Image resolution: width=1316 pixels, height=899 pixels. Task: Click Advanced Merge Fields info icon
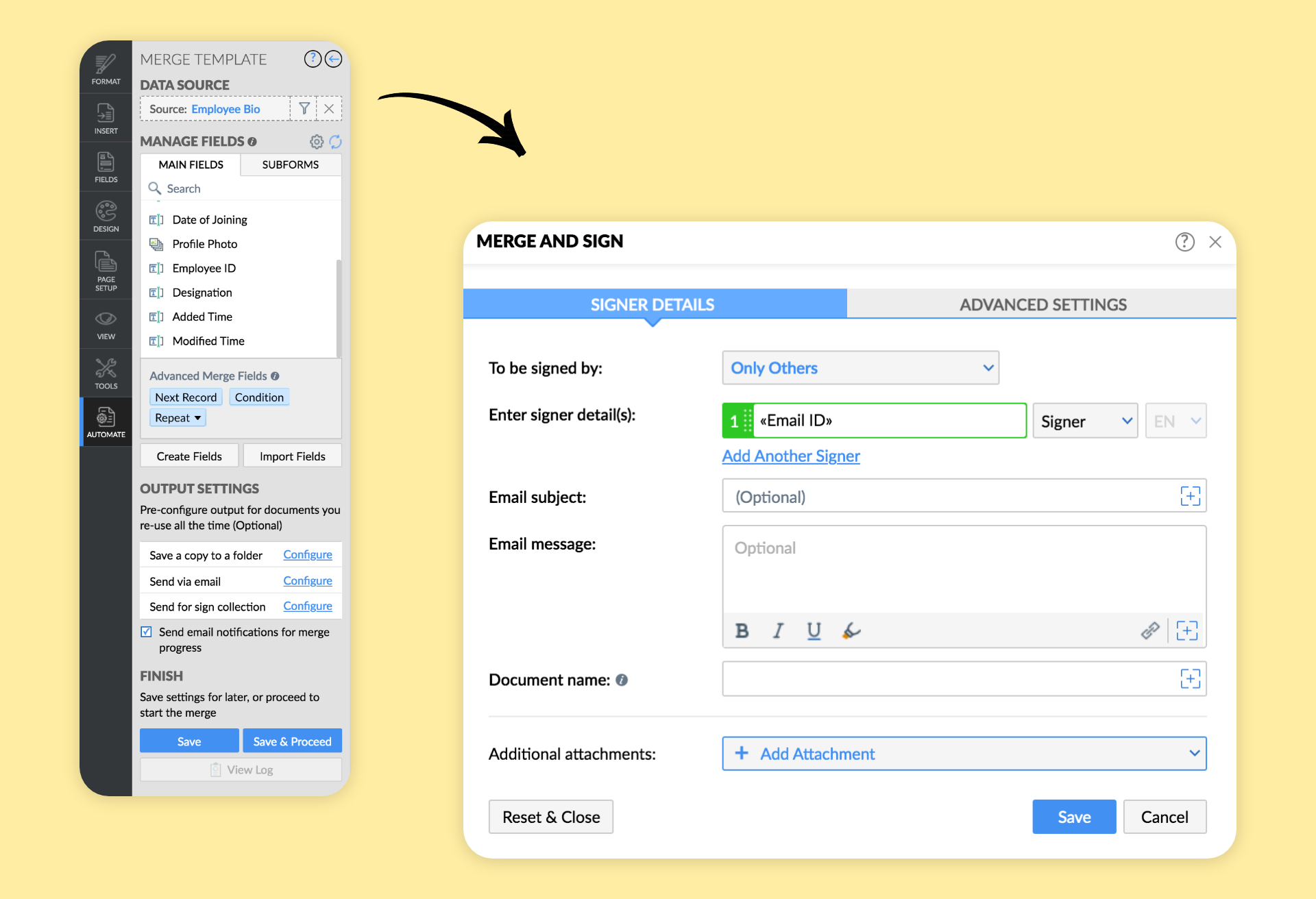(x=275, y=376)
